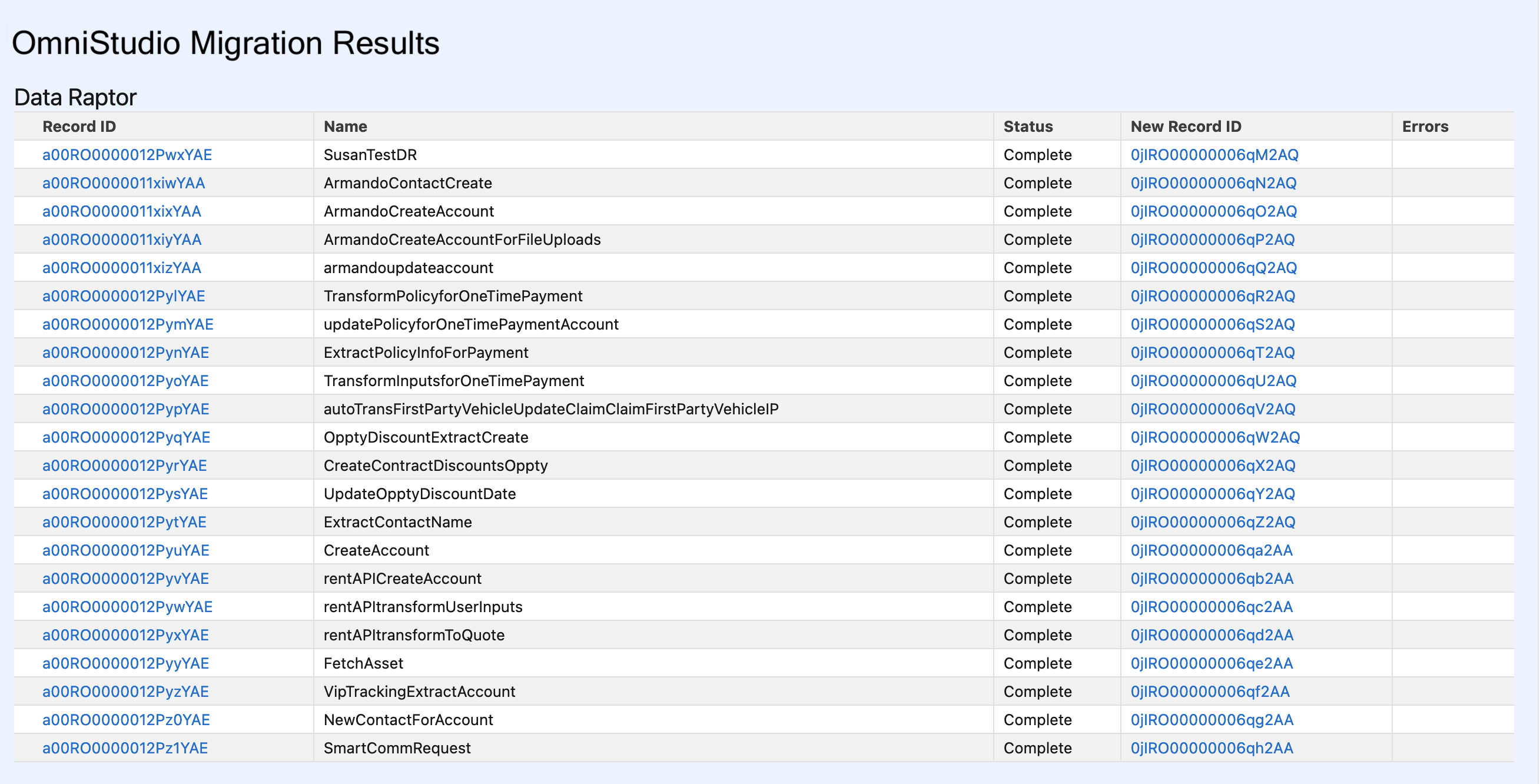
Task: Open new record 0jIRO00000006qa2AA
Action: coord(1212,550)
